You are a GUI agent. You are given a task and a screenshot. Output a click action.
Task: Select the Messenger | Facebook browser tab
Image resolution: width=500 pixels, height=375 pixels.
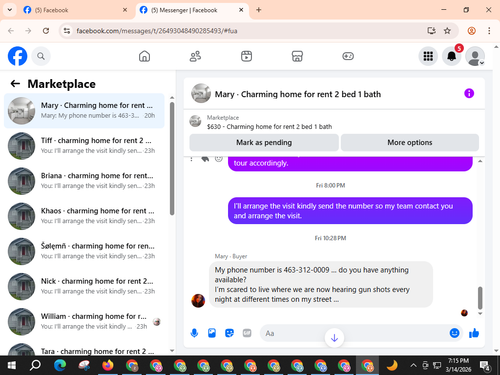(x=192, y=10)
